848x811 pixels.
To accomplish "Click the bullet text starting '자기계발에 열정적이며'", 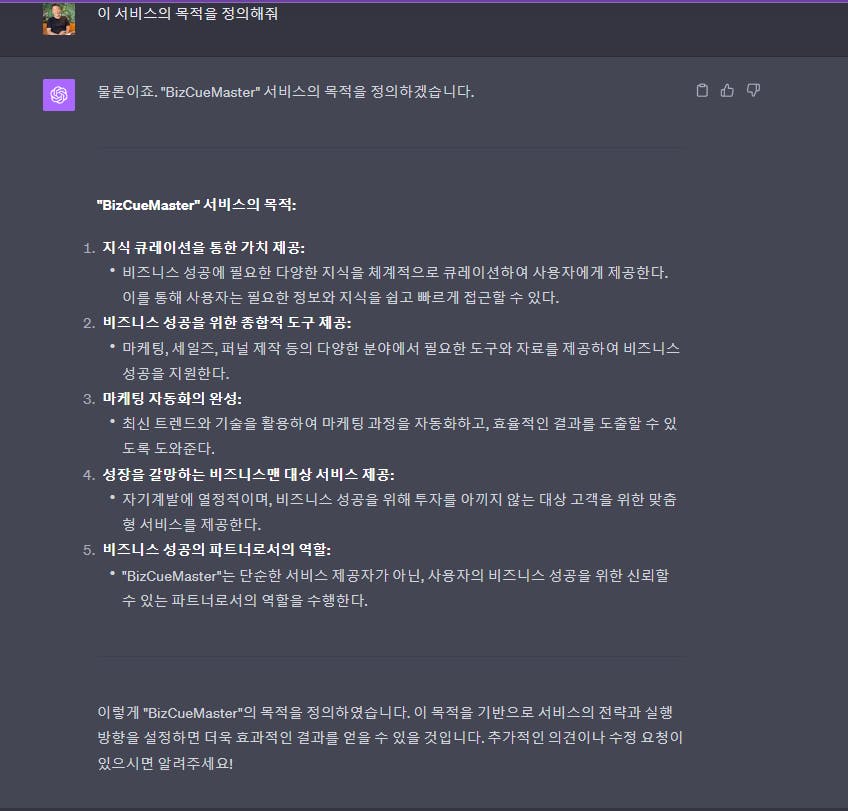I will [x=400, y=511].
